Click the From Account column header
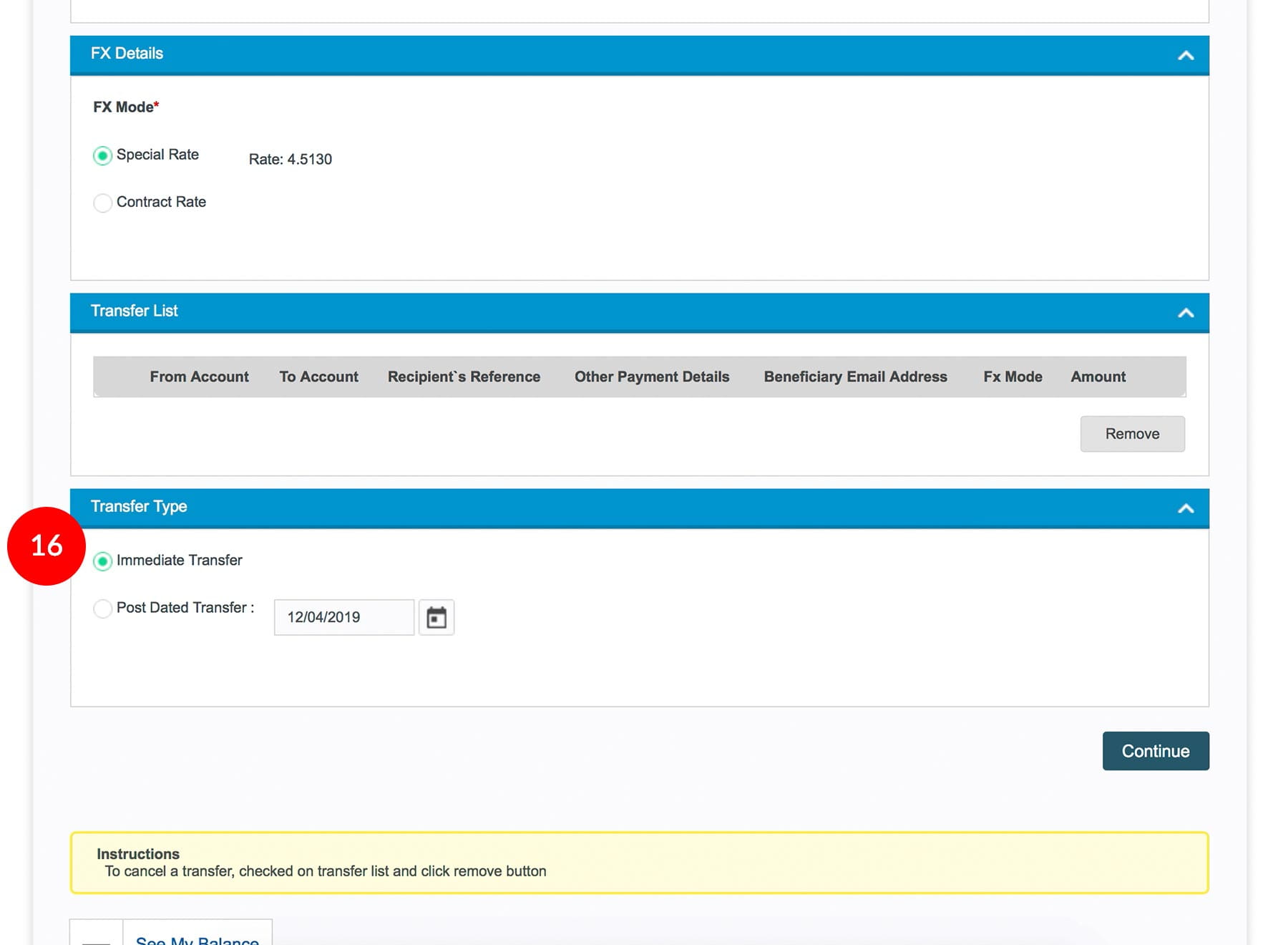The width and height of the screenshot is (1288, 945). pyautogui.click(x=199, y=377)
